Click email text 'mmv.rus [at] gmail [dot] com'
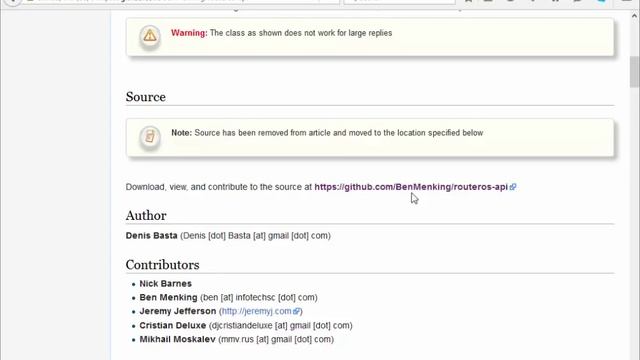This screenshot has height=360, width=640. pyautogui.click(x=276, y=339)
